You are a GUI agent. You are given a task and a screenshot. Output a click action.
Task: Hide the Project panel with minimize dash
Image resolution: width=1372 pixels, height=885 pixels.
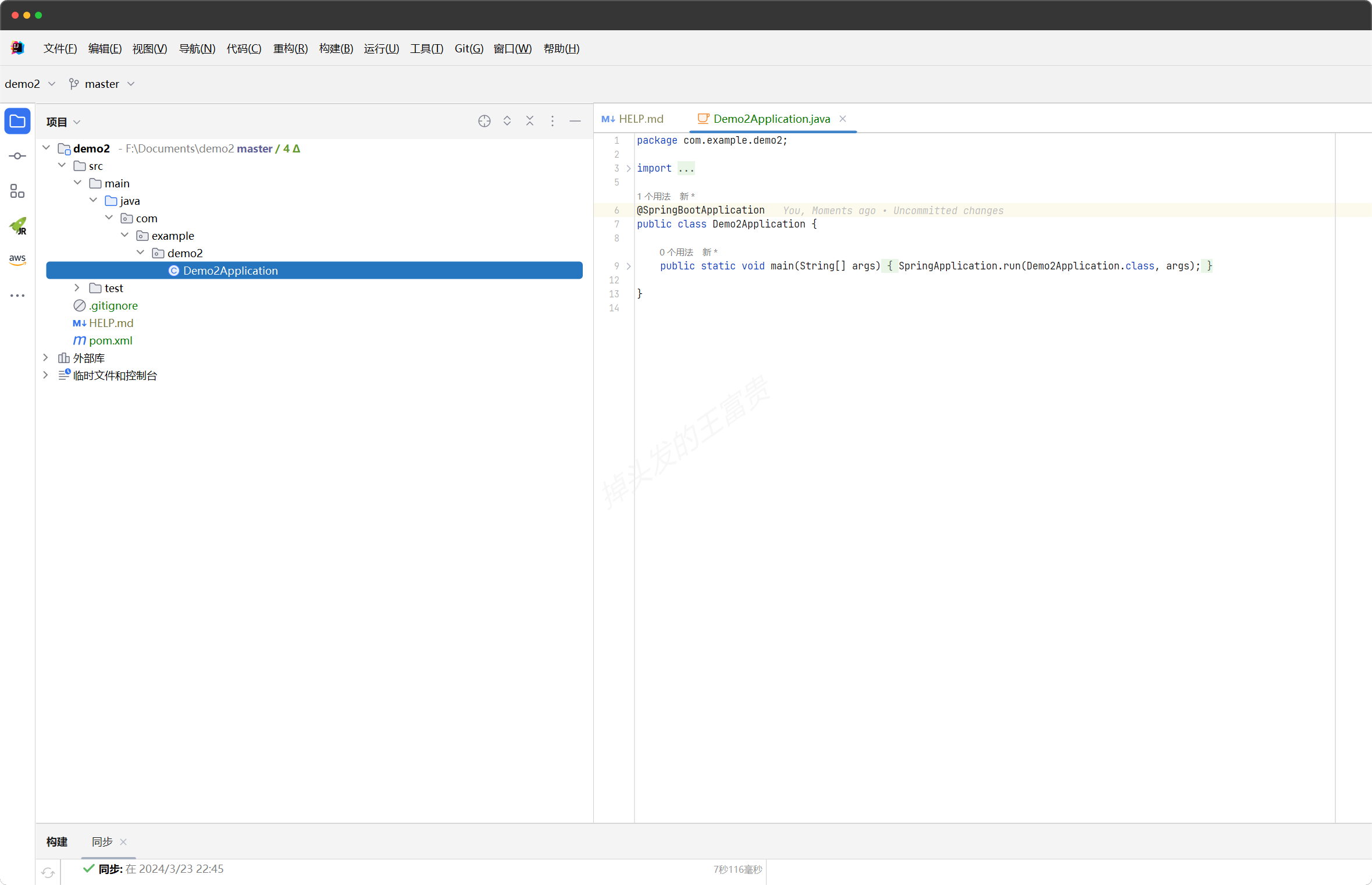click(575, 121)
